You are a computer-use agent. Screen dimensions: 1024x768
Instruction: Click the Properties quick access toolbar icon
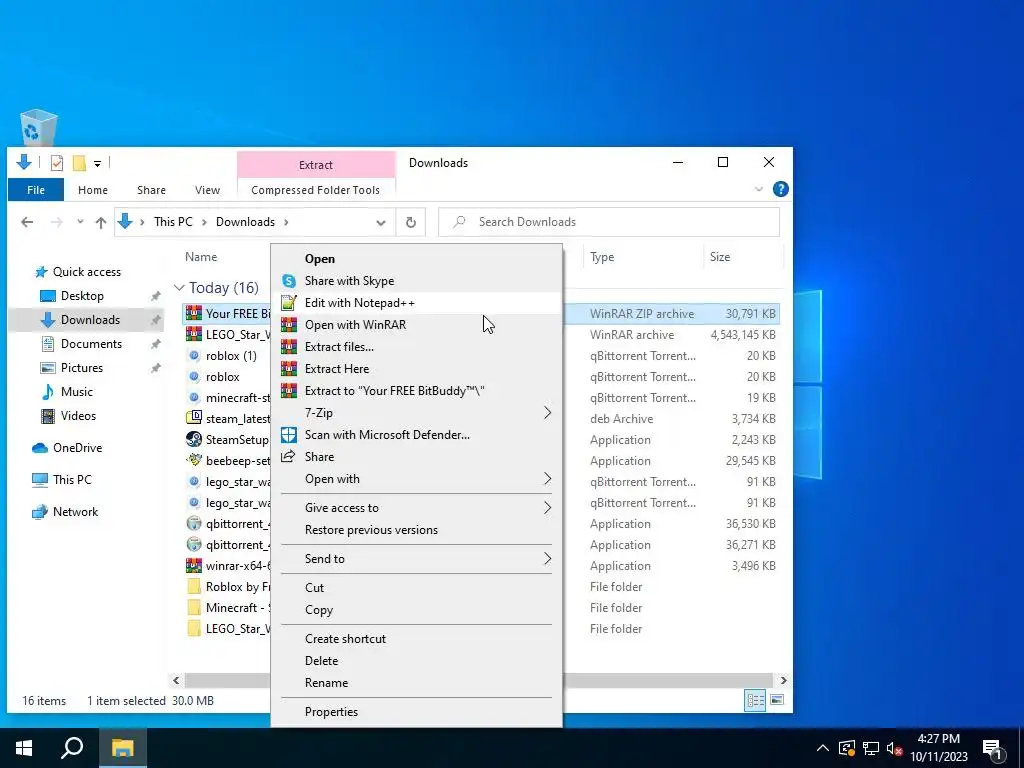(57, 163)
